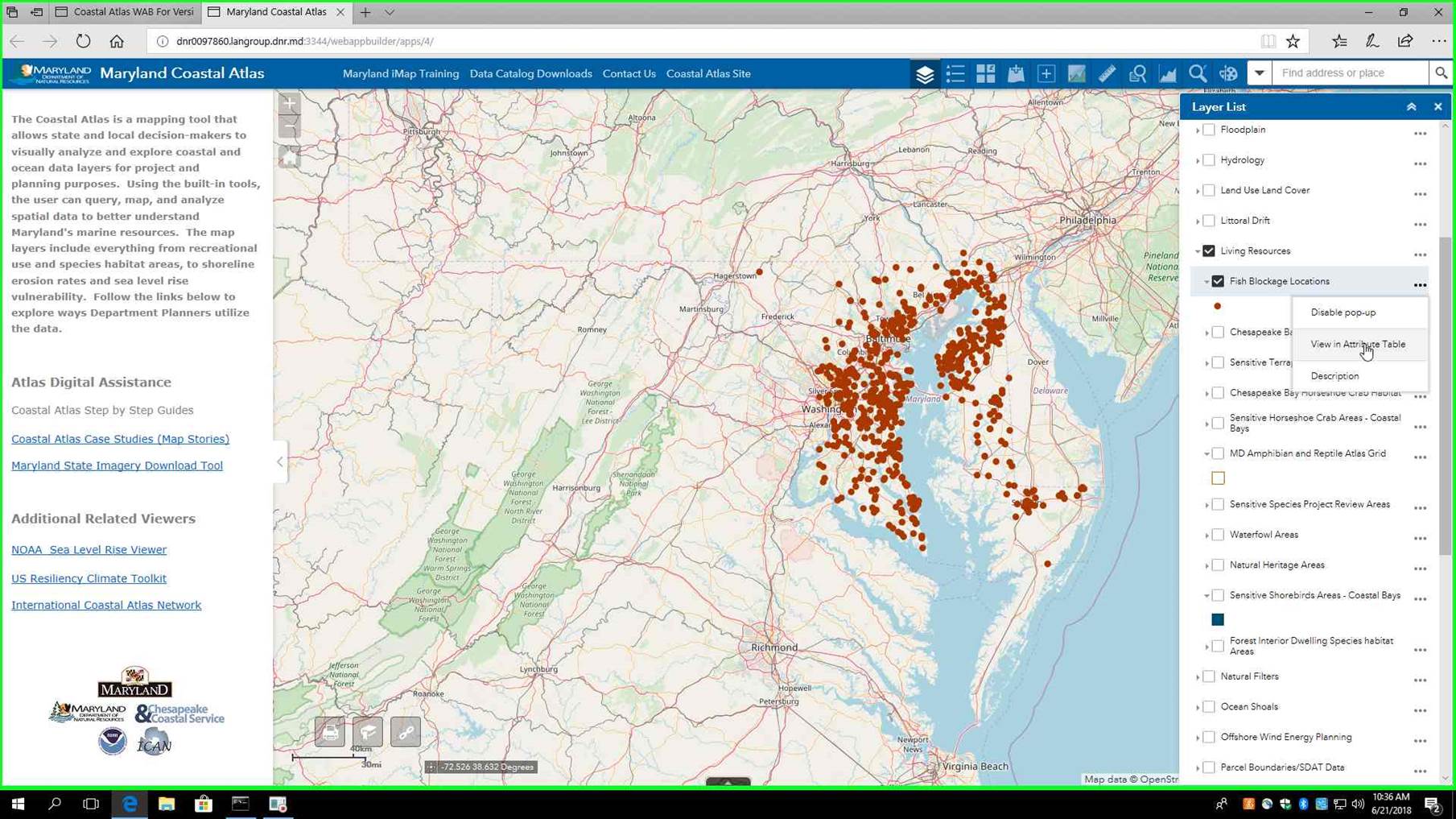Open the search source dropdown arrow
Screen dimensions: 1456x819
1259,73
